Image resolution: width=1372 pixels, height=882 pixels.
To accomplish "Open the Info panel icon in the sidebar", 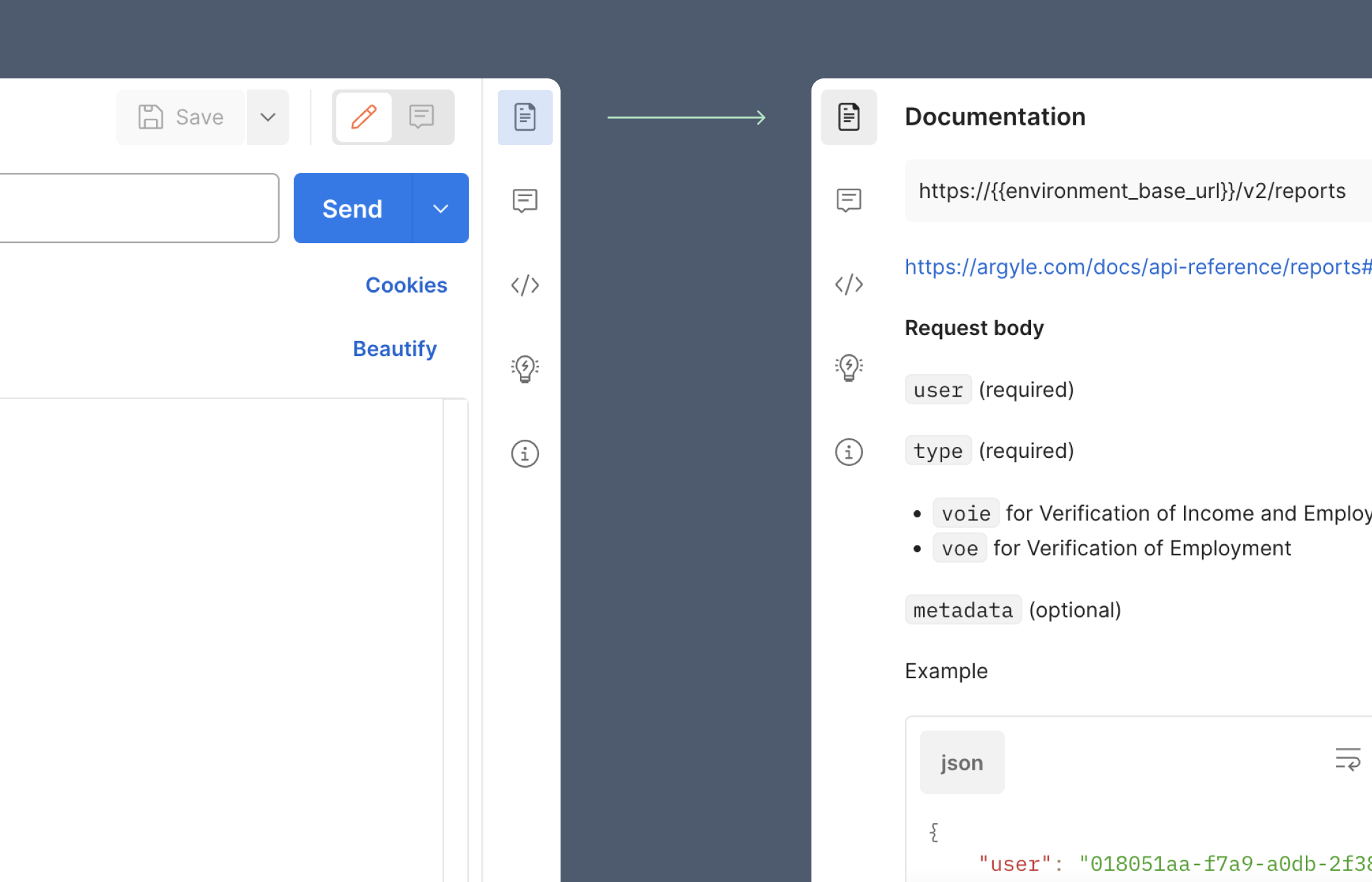I will [x=525, y=453].
